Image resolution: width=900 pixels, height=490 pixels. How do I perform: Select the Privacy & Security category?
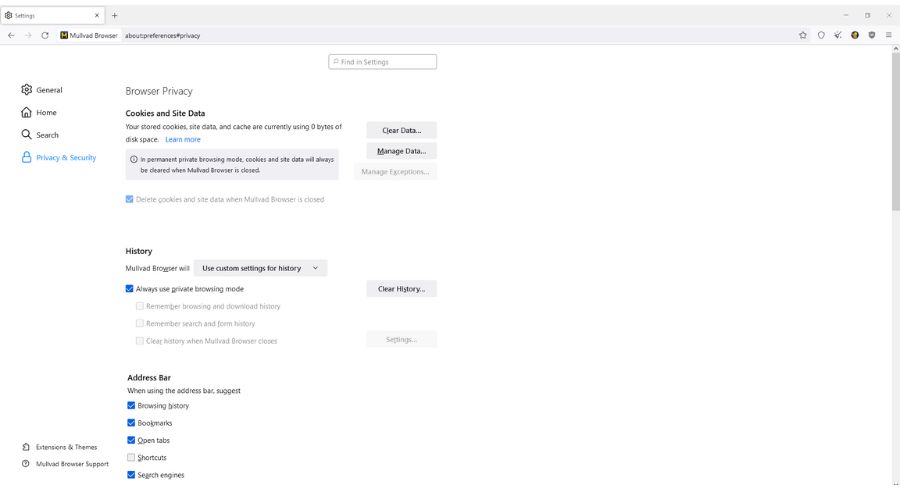click(x=59, y=157)
